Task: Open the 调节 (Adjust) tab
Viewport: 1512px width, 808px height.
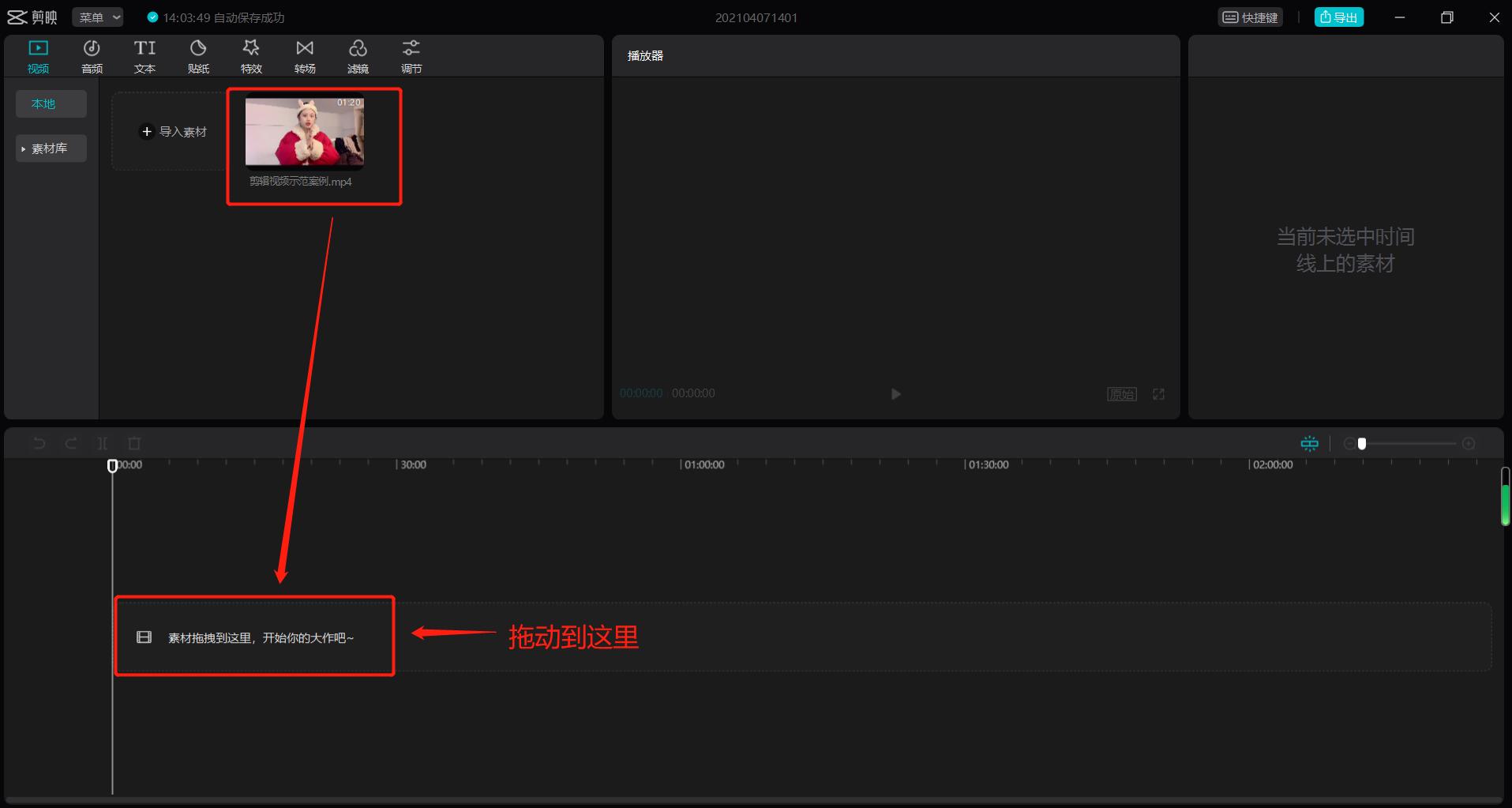Action: click(411, 57)
